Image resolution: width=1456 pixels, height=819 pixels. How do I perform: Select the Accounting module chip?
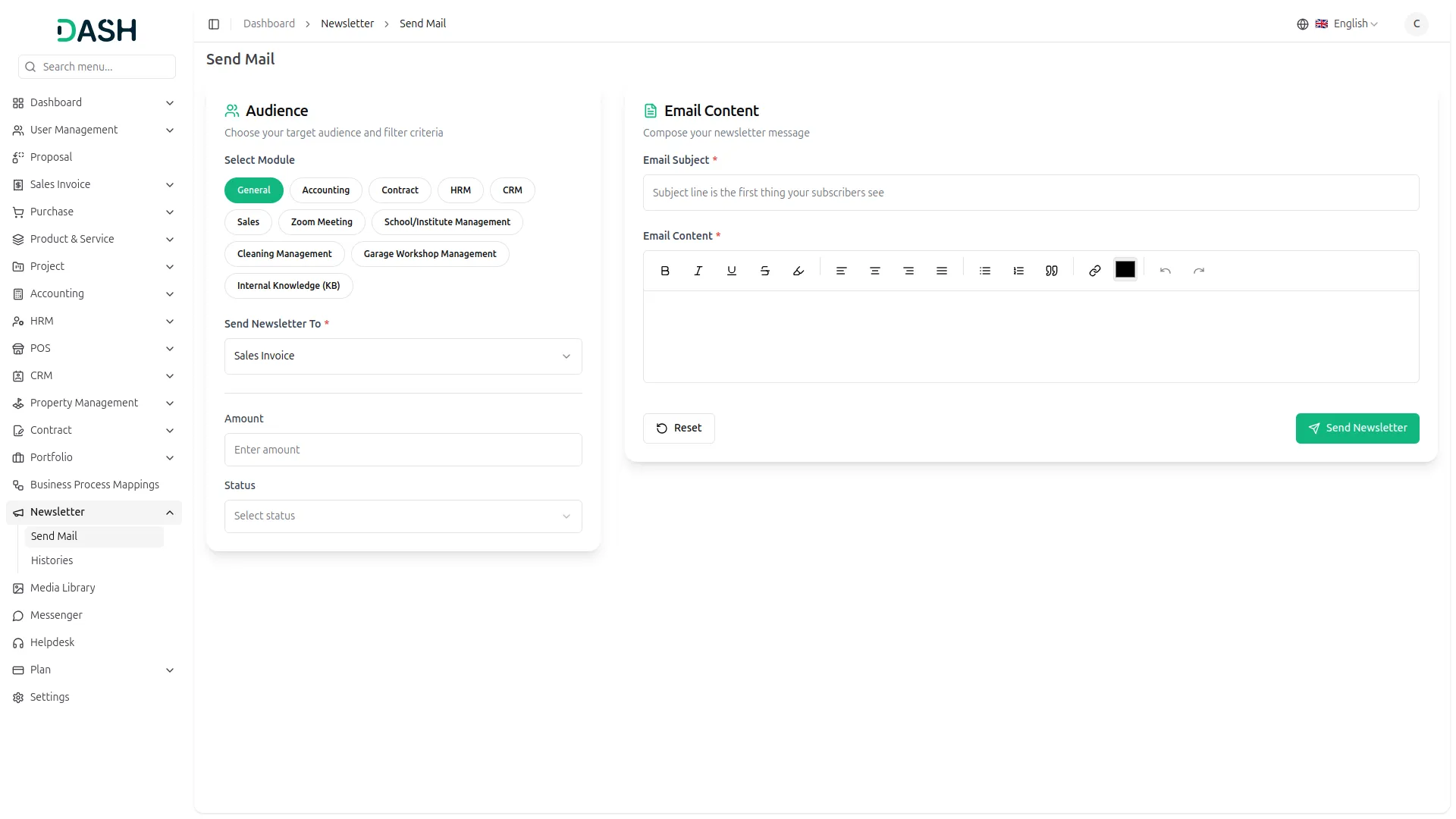326,190
